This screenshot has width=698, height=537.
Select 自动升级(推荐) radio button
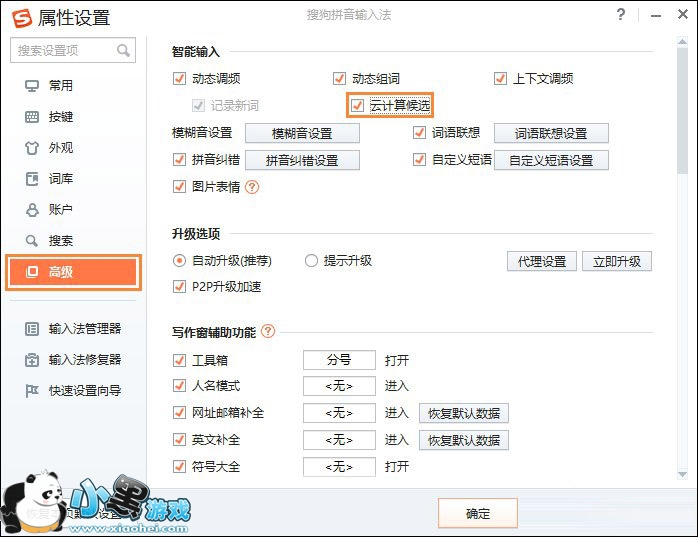pos(179,260)
